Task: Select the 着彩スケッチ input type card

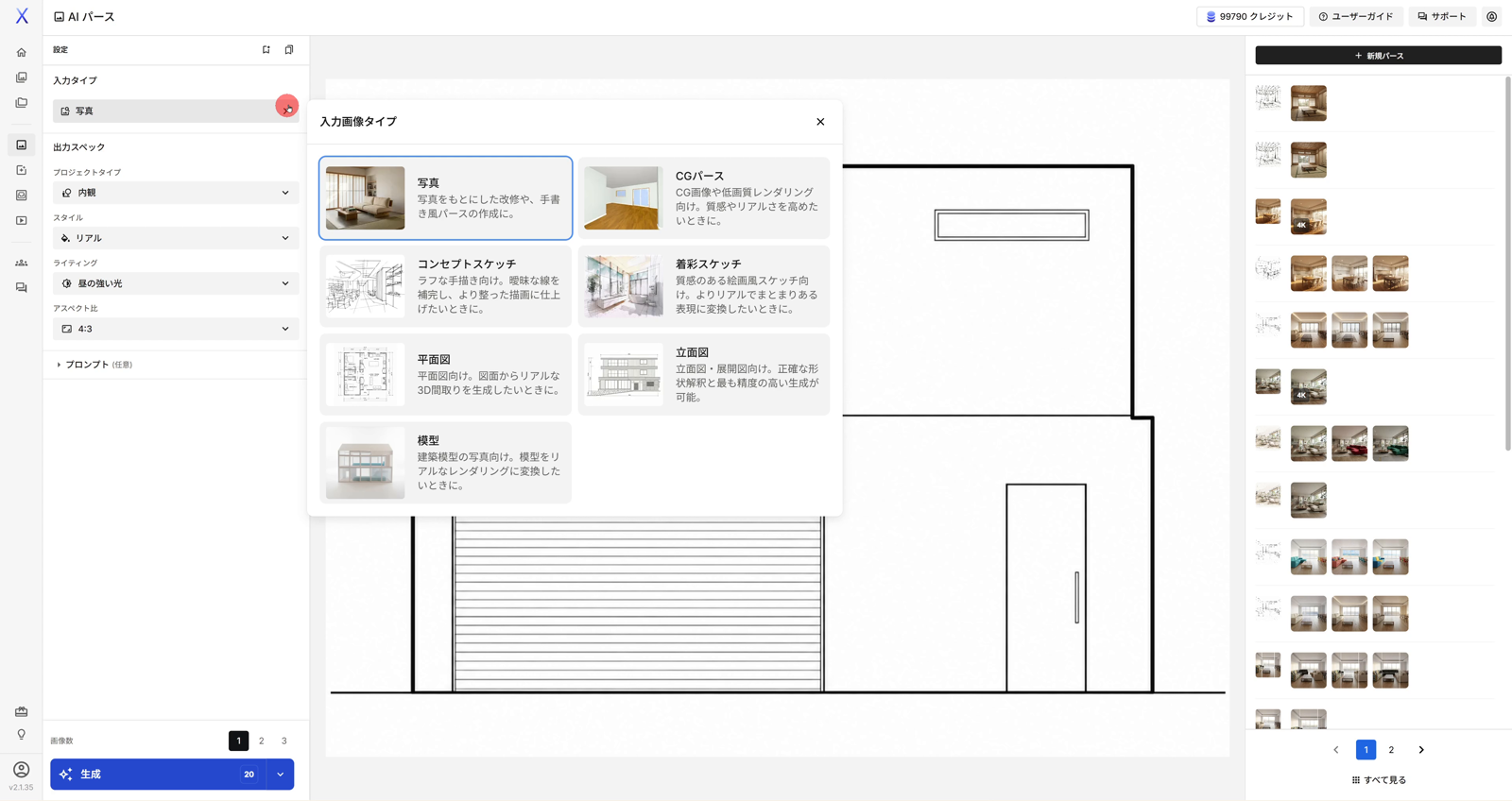Action: coord(704,286)
